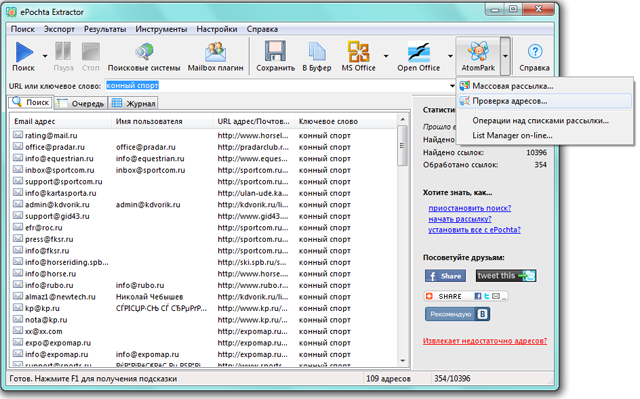
Task: Sort by Ключевое слово column header
Action: [345, 121]
